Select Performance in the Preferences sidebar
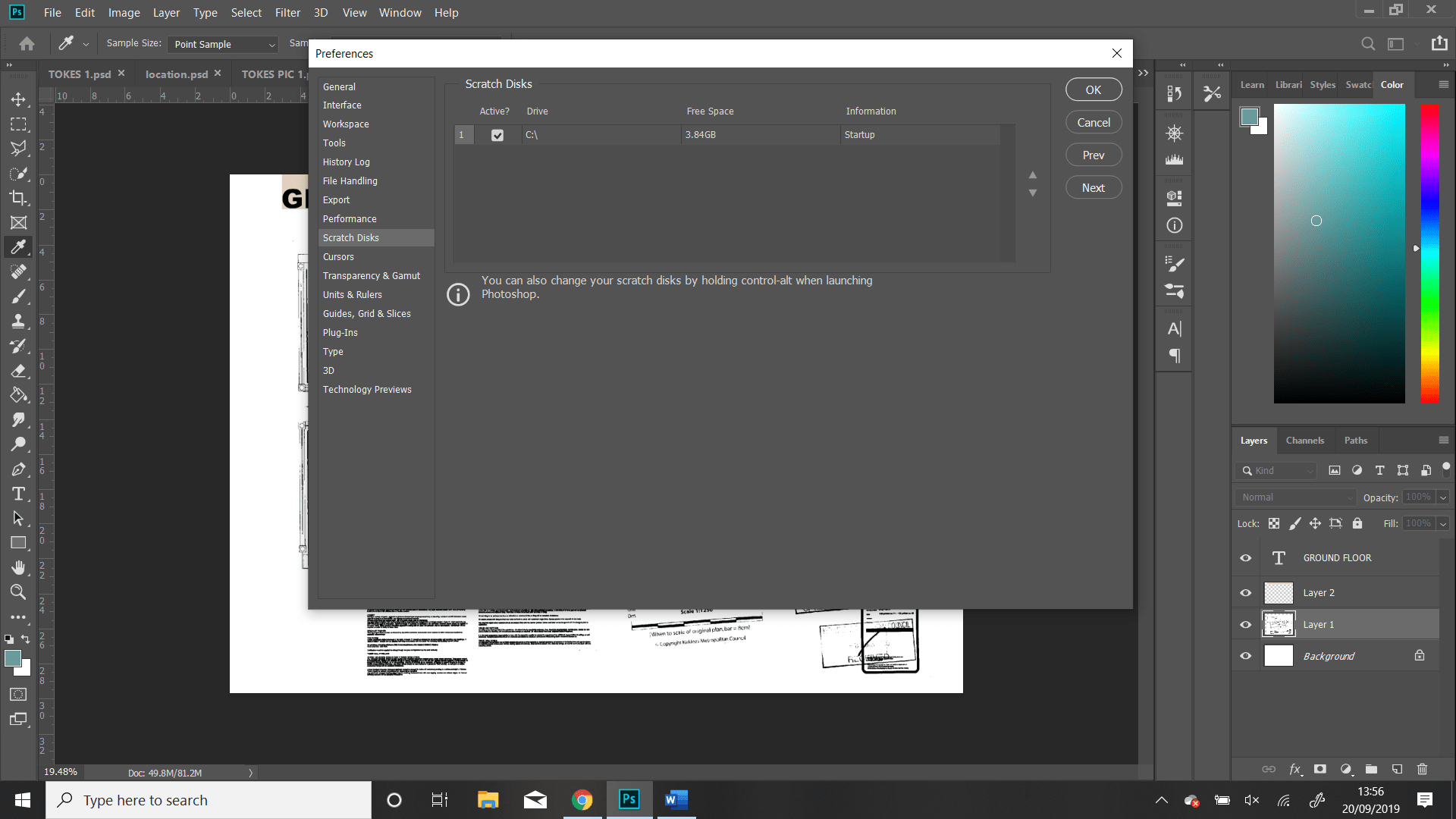The height and width of the screenshot is (819, 1456). coord(350,218)
